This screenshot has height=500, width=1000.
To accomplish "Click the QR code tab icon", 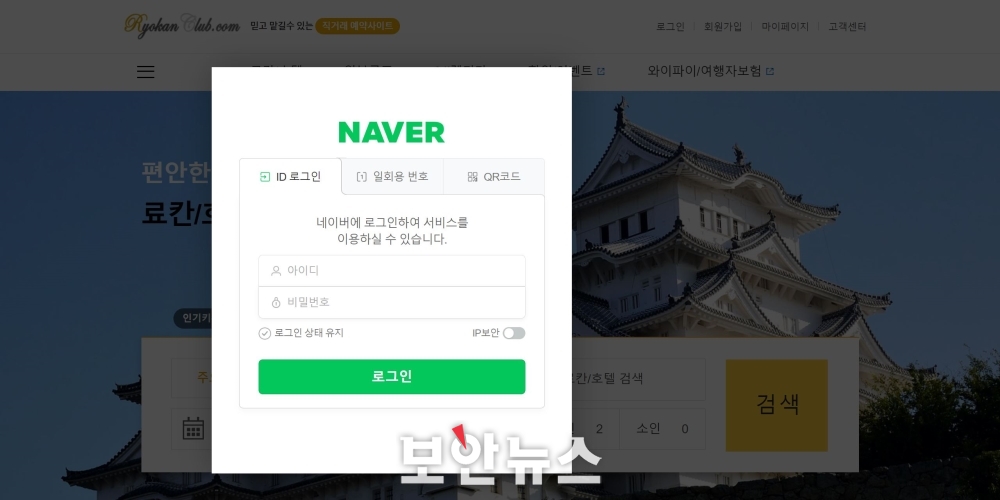I will click(473, 177).
